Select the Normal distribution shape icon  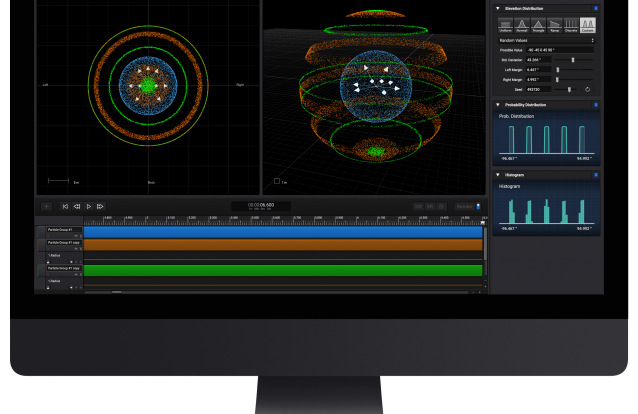[522, 24]
